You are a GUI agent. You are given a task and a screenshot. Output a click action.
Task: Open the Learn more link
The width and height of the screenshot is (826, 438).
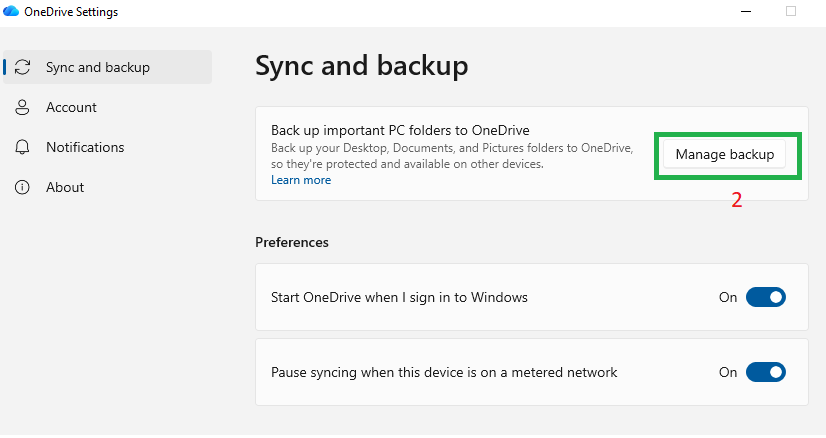[x=301, y=180]
